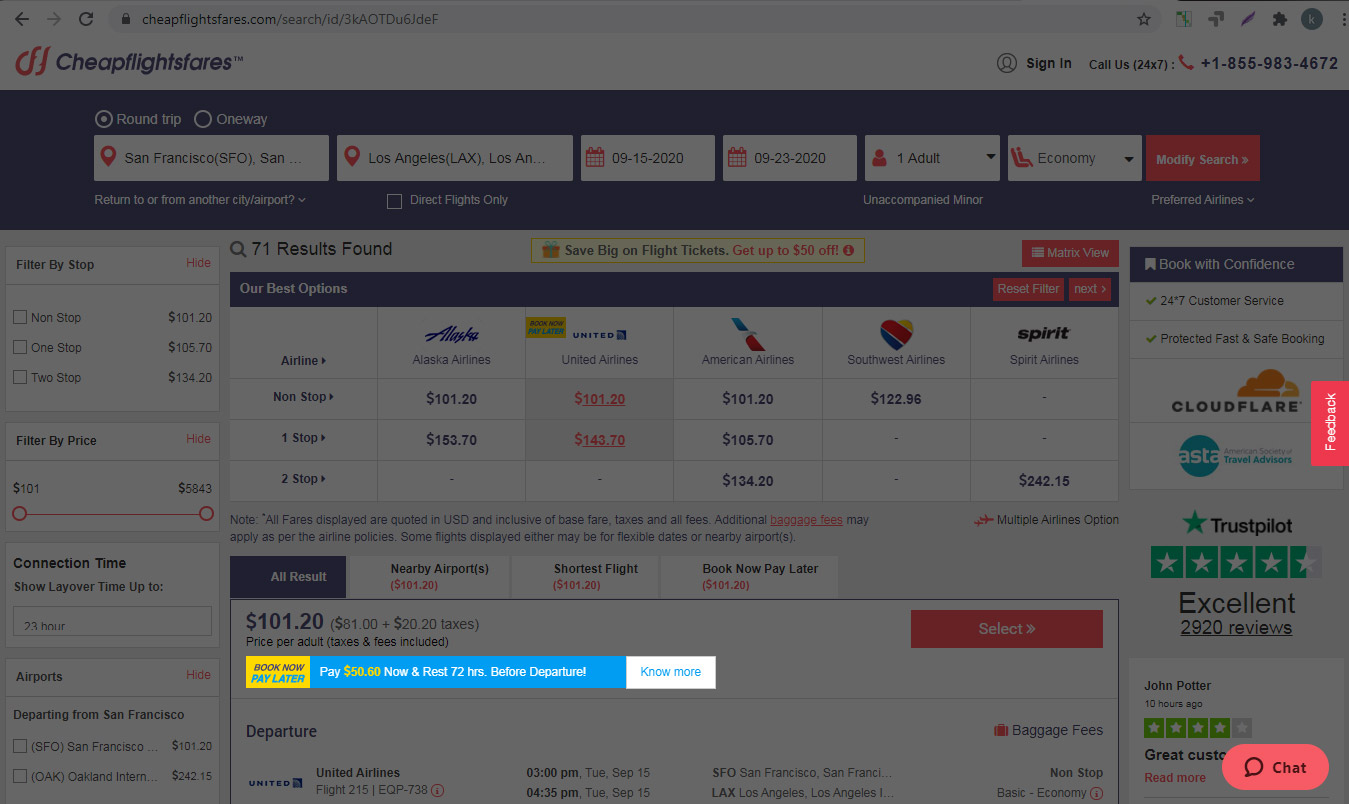Click the 1 Stop matrix row header
1349x804 pixels.
[304, 438]
